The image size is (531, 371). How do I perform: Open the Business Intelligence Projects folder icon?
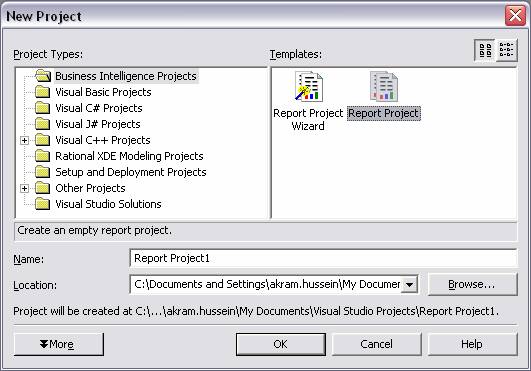pos(43,76)
